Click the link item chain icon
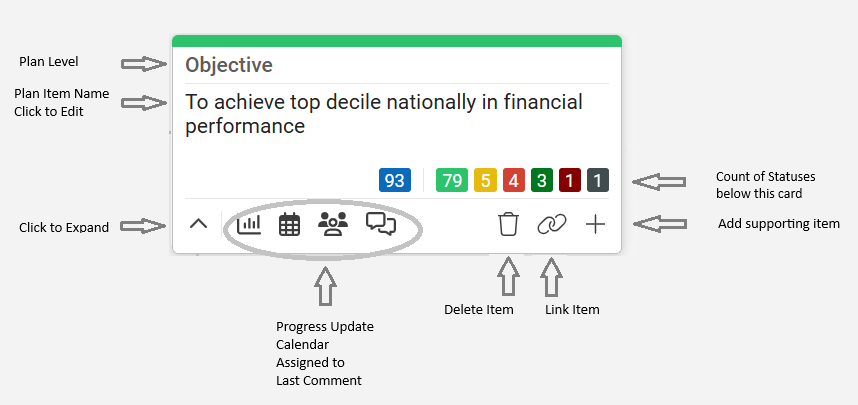 [552, 224]
